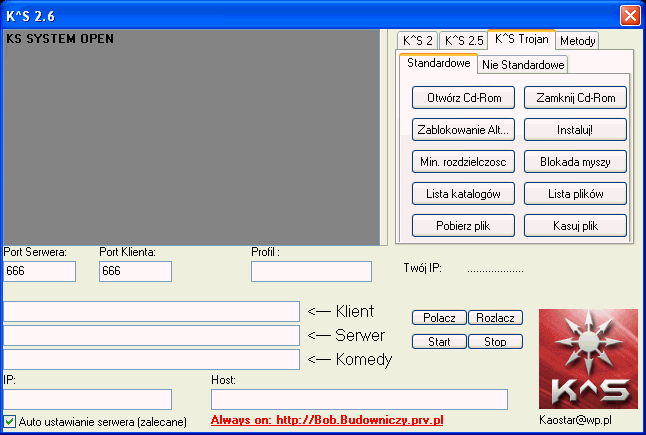Select the Metody tab
The width and height of the screenshot is (646, 435).
coord(578,41)
